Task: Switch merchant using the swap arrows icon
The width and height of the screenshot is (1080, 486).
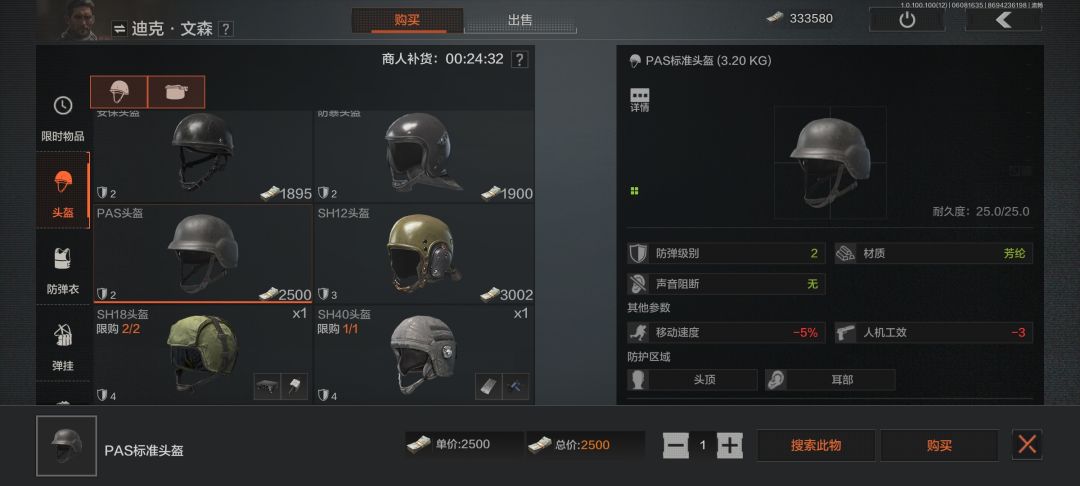Action: pyautogui.click(x=120, y=29)
